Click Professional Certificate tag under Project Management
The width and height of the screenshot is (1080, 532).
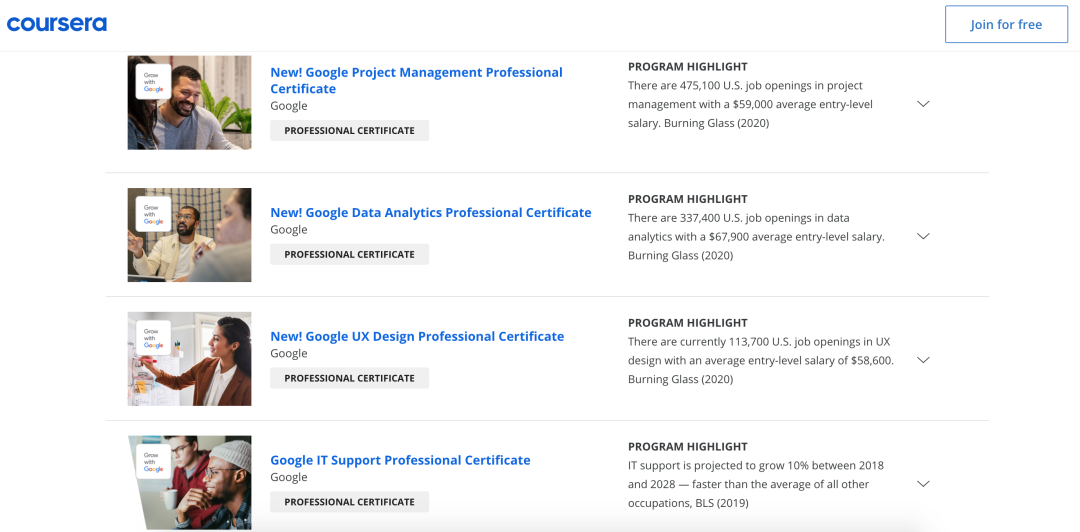(x=349, y=131)
